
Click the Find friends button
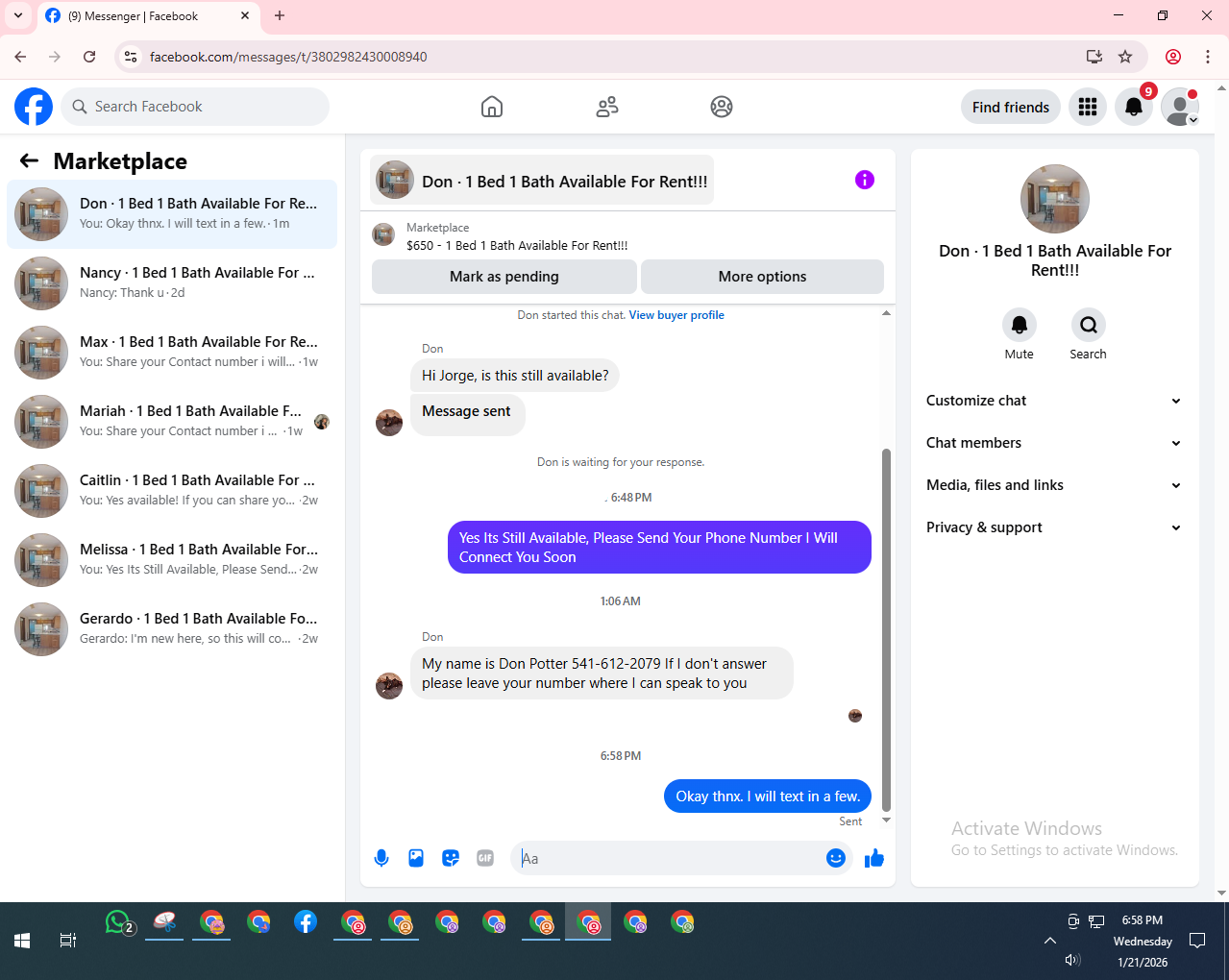1011,107
